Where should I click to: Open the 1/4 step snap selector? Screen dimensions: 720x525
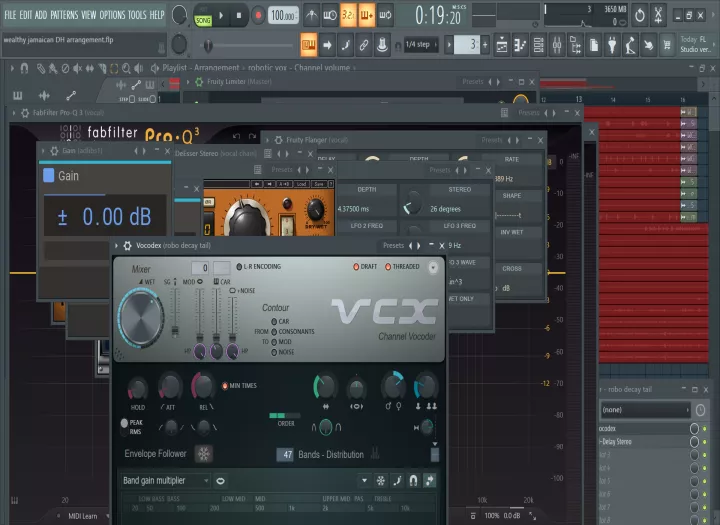(x=420, y=45)
